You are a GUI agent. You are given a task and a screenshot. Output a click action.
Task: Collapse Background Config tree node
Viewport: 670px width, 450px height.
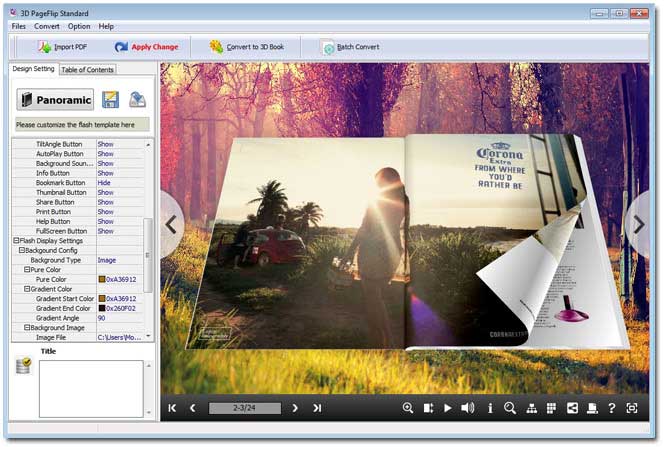(x=21, y=250)
